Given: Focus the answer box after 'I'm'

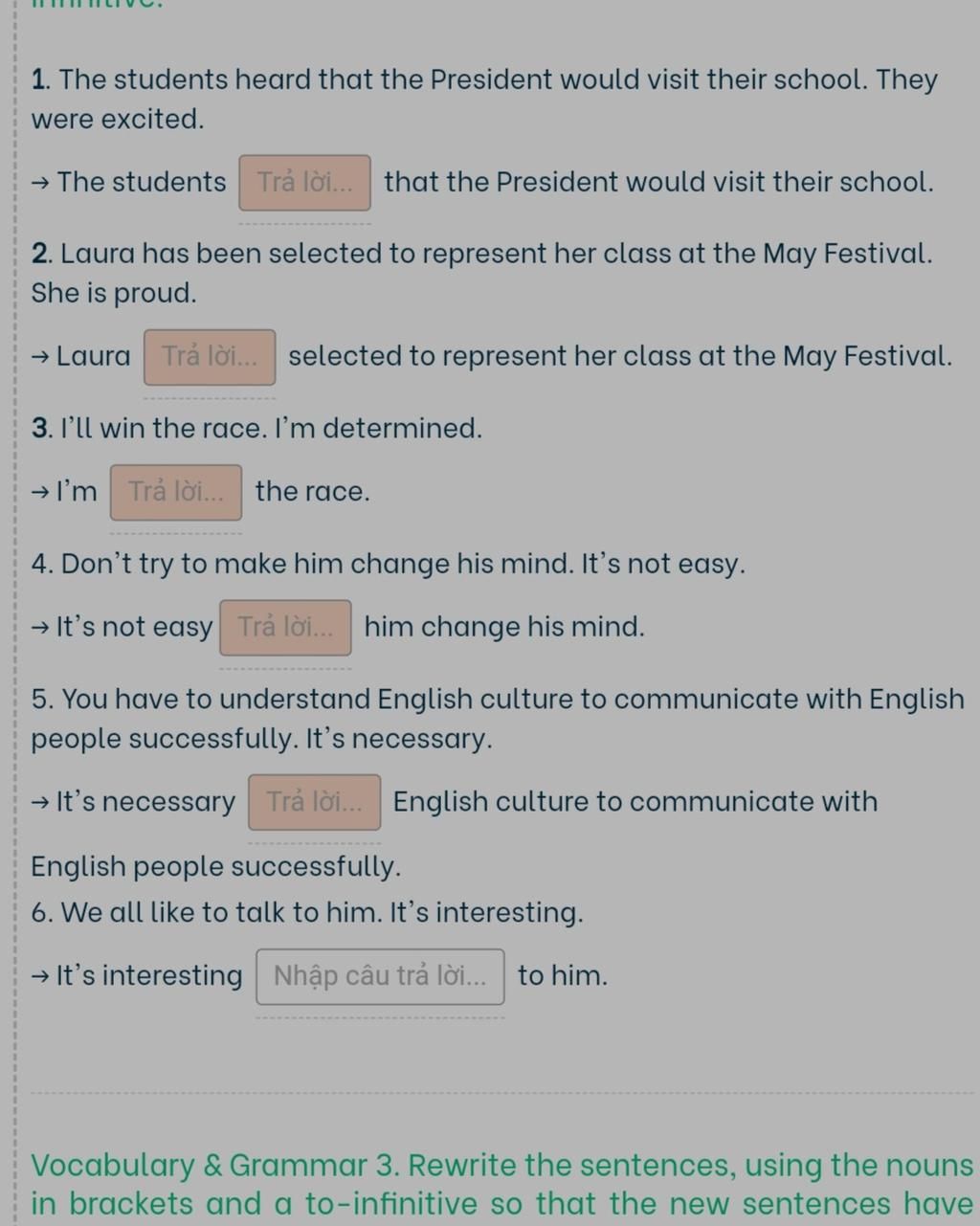Looking at the screenshot, I should pos(176,492).
